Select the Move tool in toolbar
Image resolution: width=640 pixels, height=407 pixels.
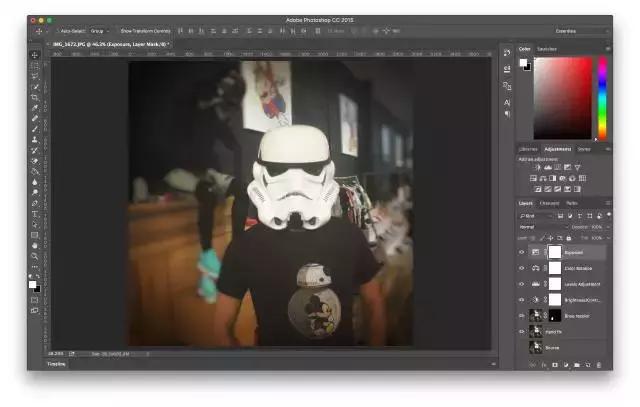click(35, 55)
